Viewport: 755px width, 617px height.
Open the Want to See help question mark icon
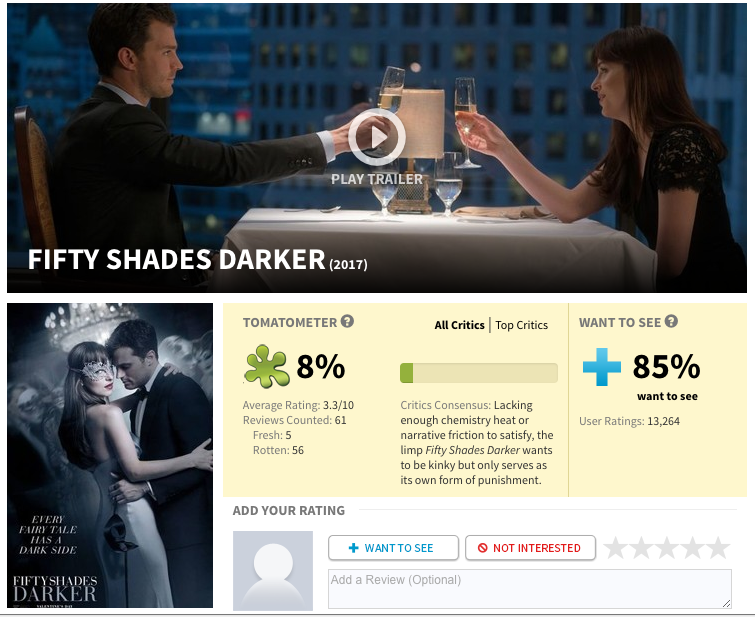(x=671, y=321)
